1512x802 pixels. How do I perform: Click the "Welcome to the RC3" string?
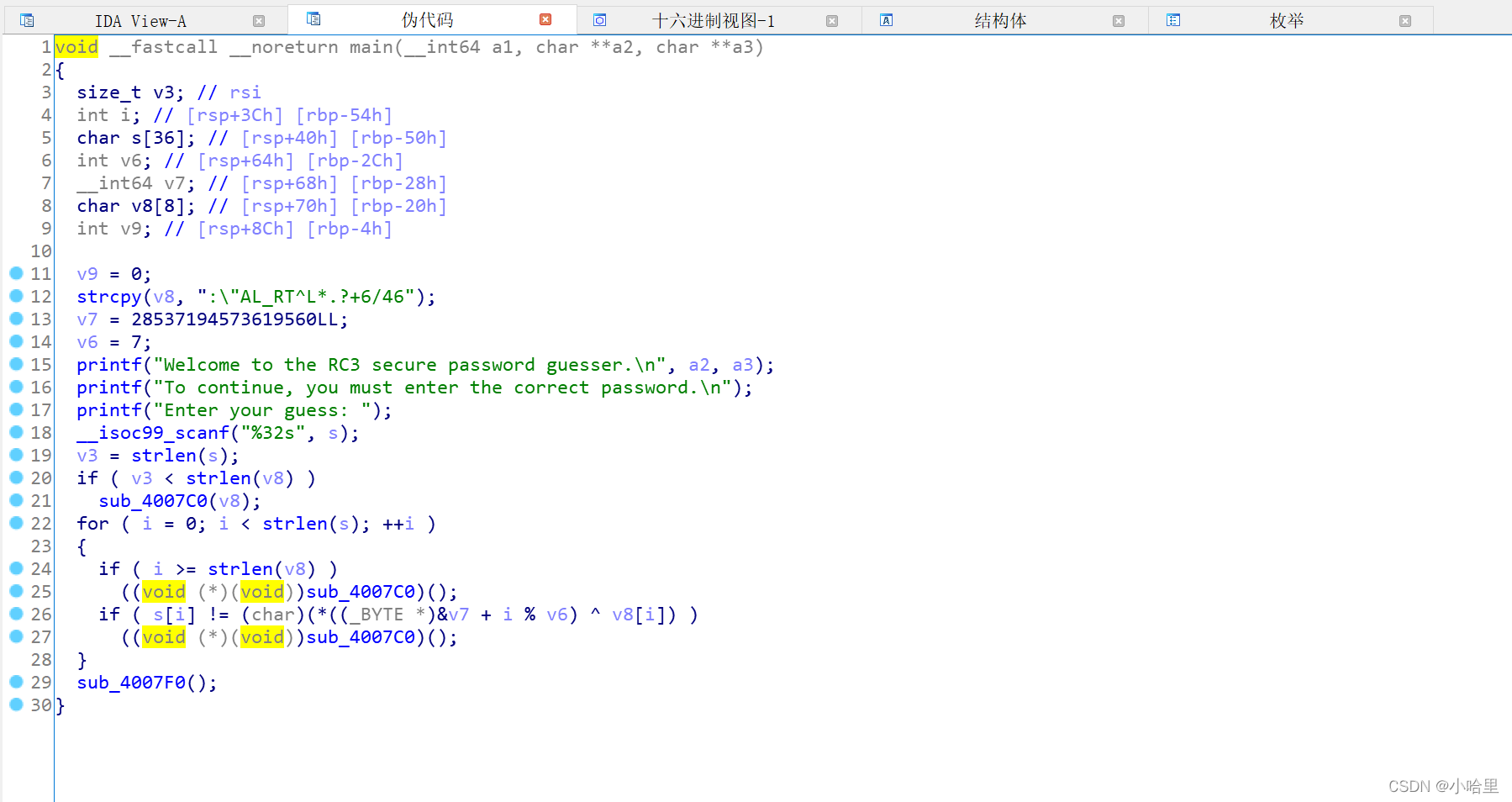point(410,365)
